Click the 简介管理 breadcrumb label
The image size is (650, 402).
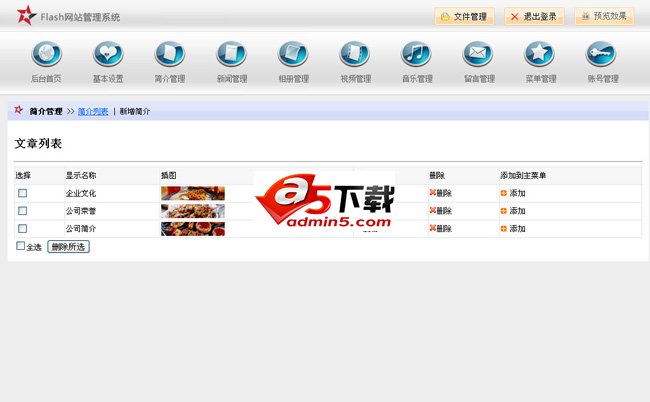click(x=46, y=111)
